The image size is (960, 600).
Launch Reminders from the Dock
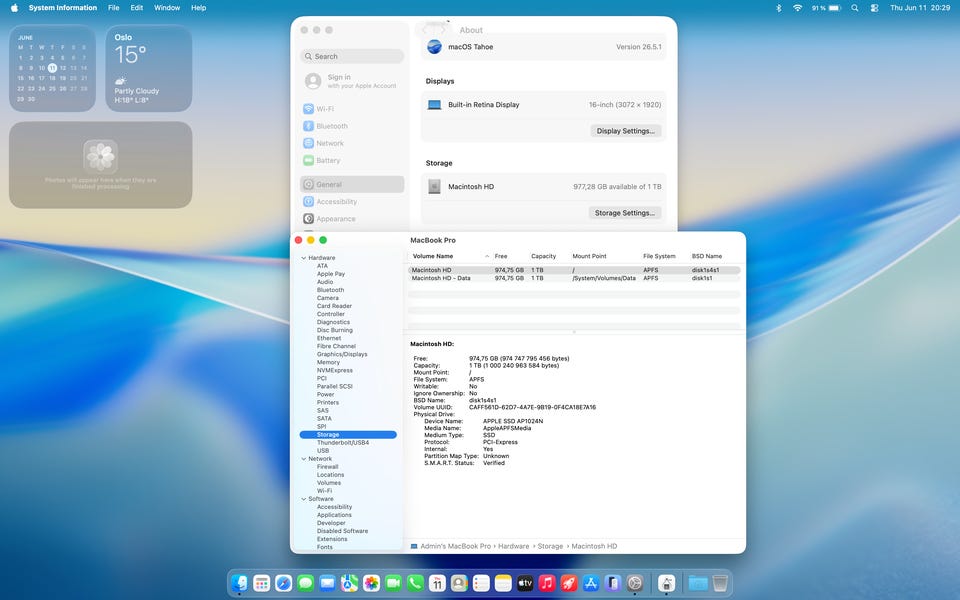[x=481, y=583]
